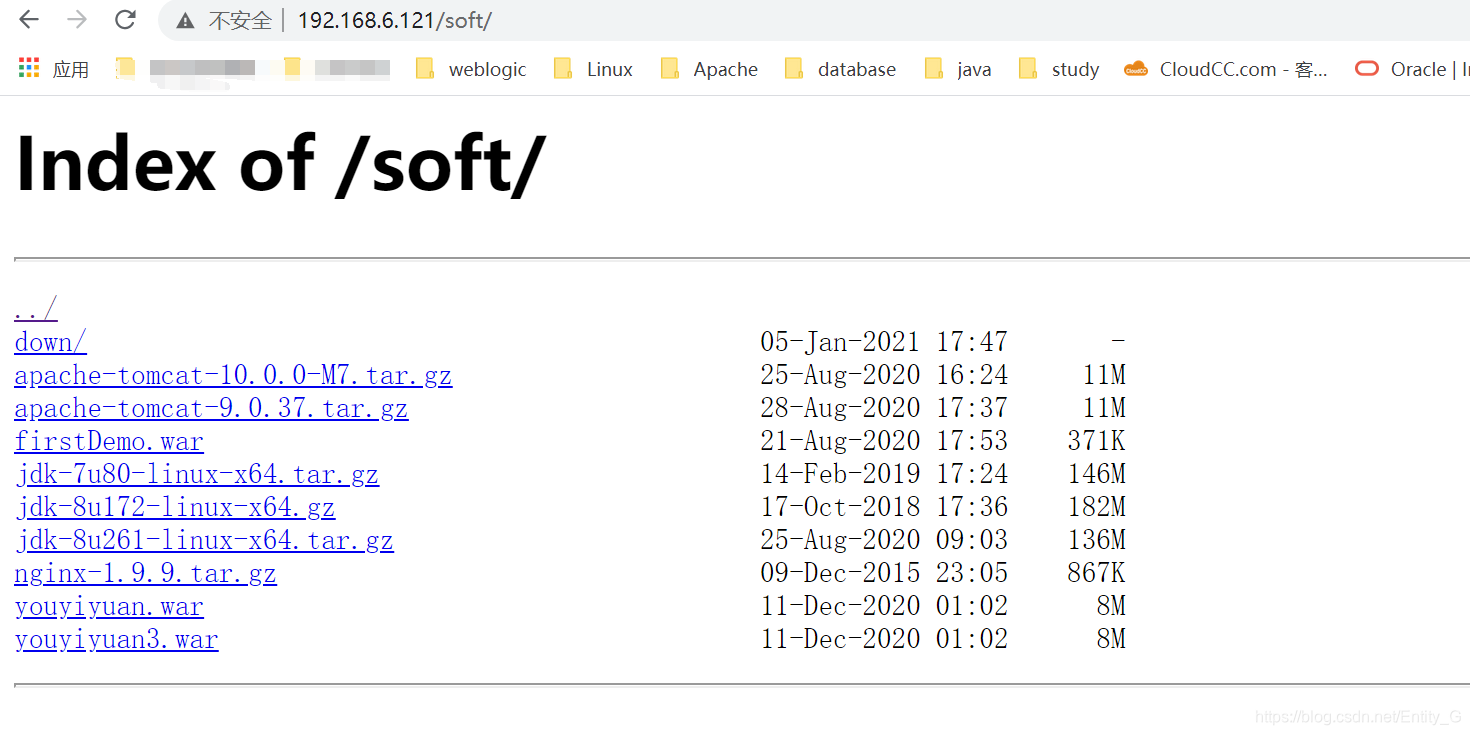This screenshot has height=735, width=1470.
Task: Download youyiyuan3.war file
Action: click(116, 639)
